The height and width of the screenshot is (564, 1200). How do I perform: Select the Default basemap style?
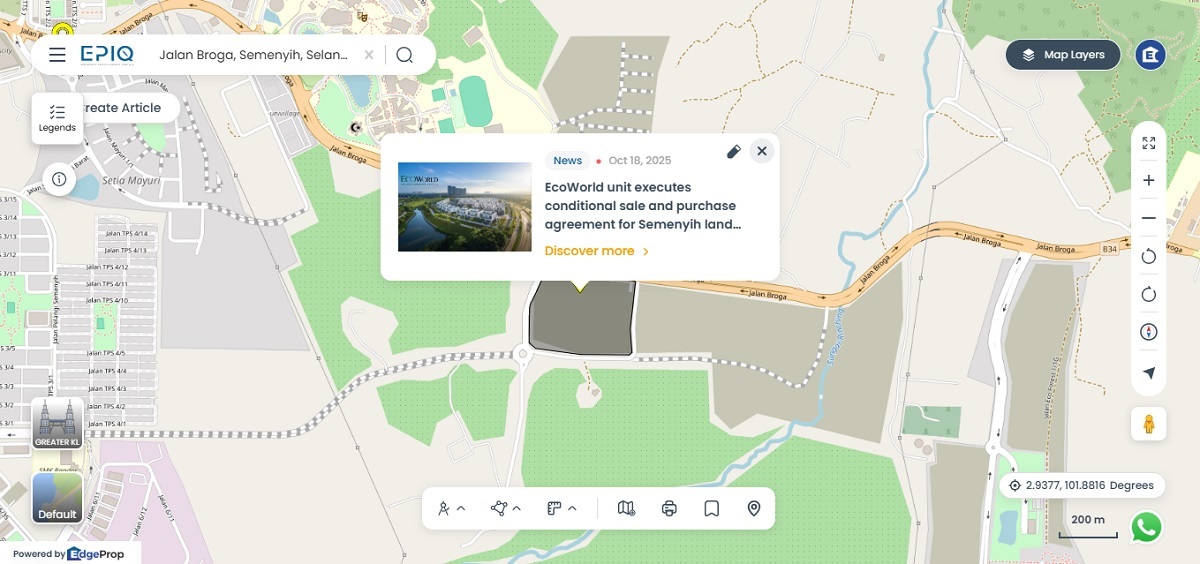click(x=57, y=498)
